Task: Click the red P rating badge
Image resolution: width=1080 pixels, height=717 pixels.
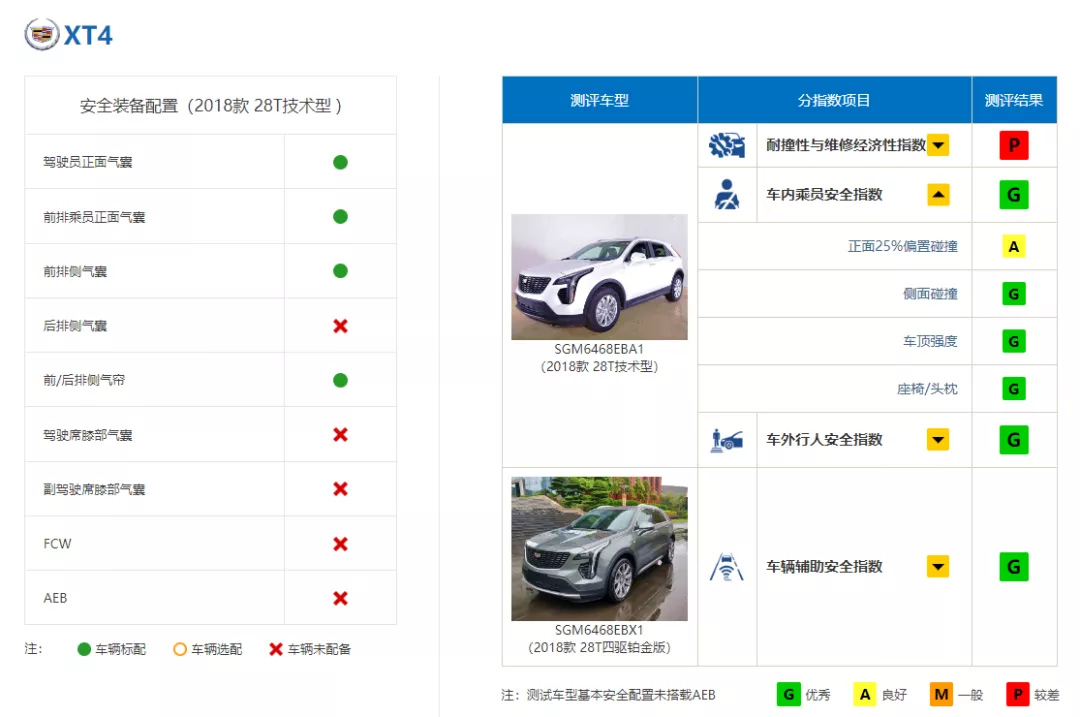Action: [1013, 145]
